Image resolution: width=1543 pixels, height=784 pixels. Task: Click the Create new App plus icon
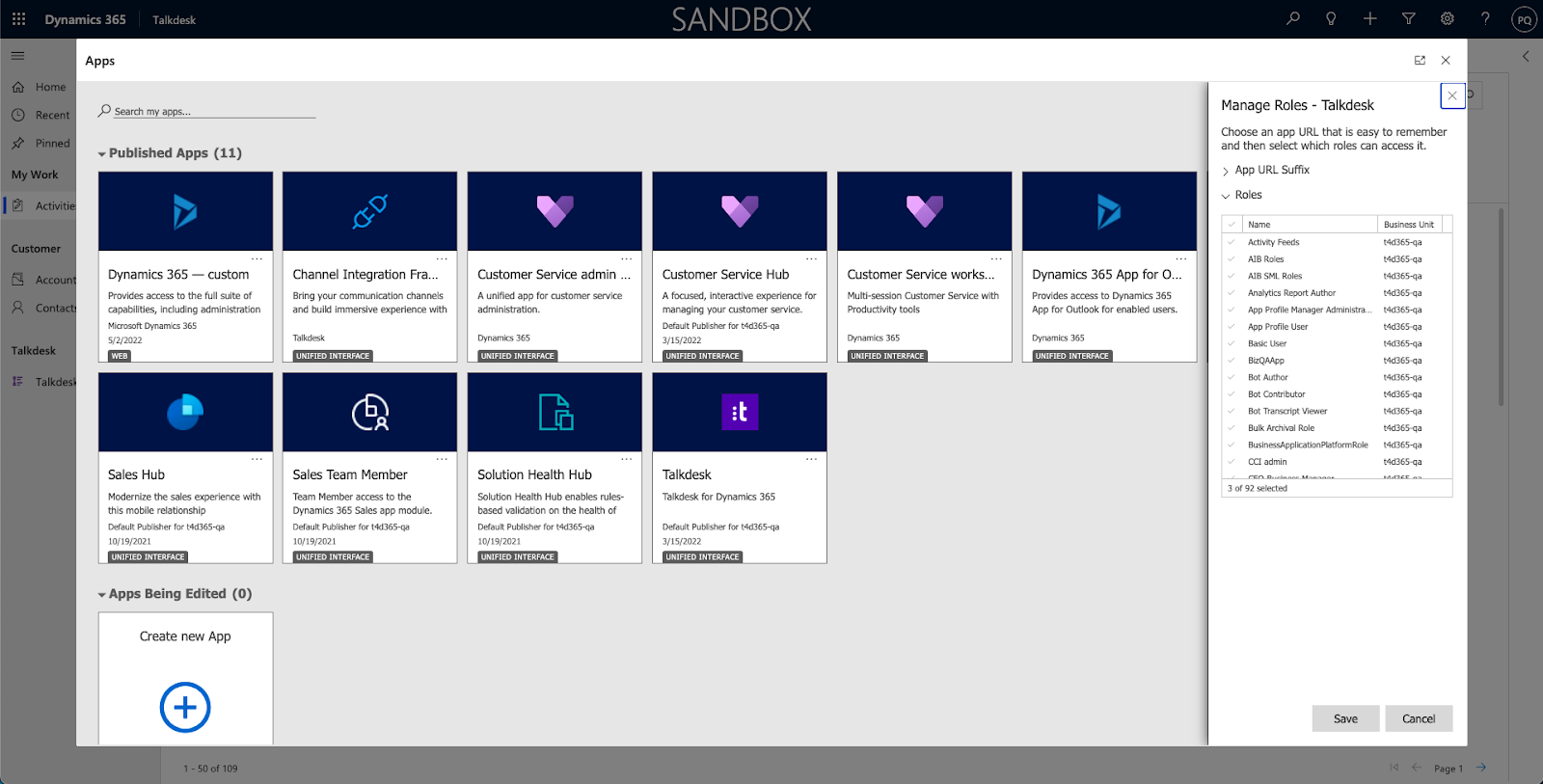coord(185,707)
